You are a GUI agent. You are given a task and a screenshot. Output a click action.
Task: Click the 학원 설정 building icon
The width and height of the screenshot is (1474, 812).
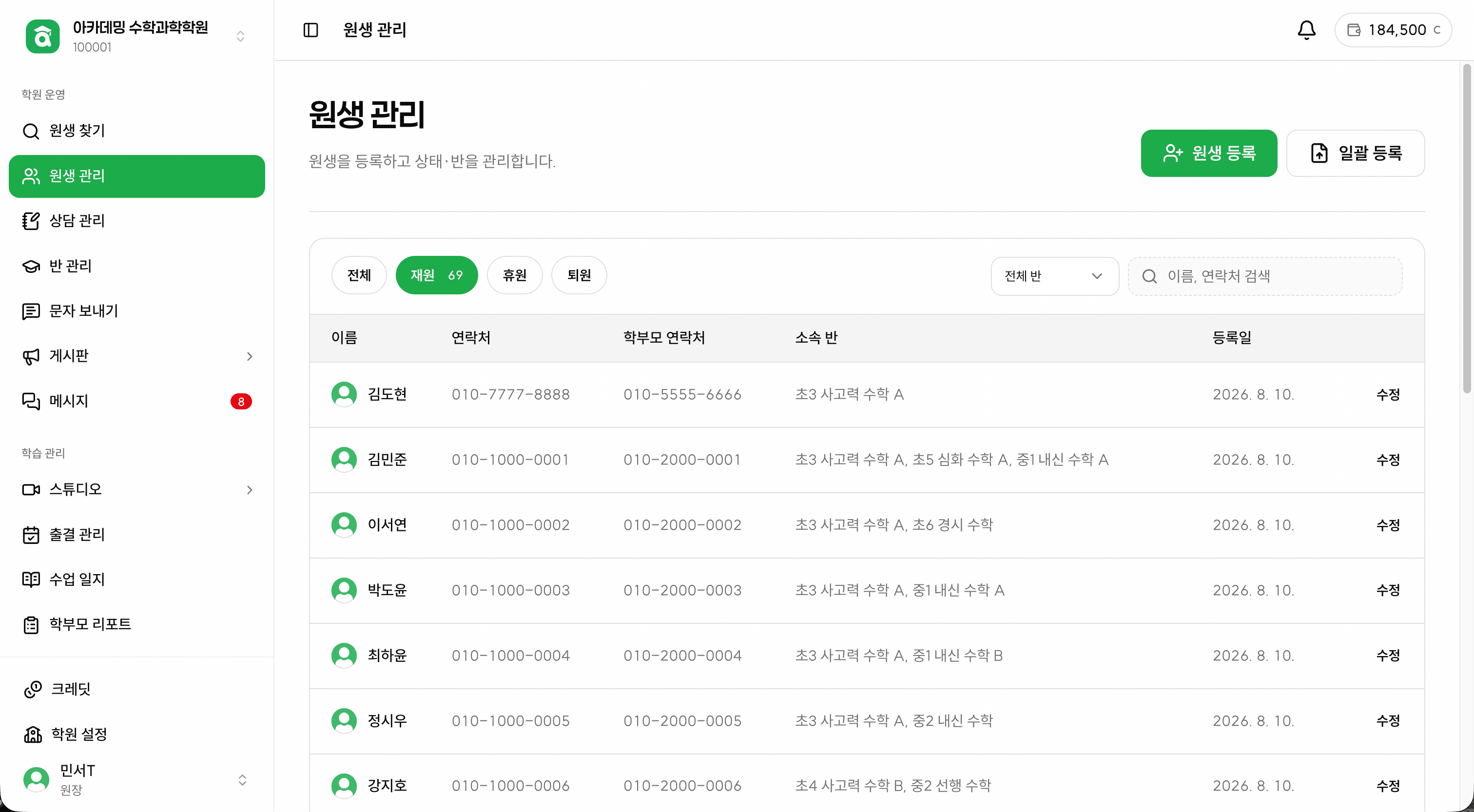point(33,734)
